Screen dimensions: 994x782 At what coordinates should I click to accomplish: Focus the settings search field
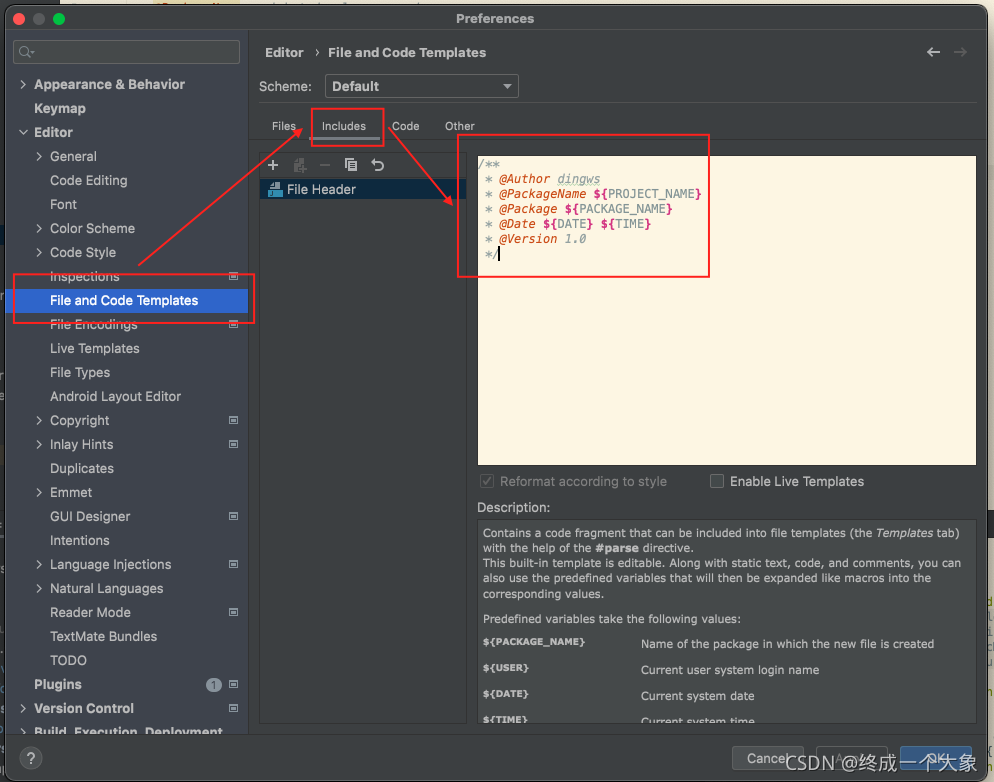coord(126,52)
